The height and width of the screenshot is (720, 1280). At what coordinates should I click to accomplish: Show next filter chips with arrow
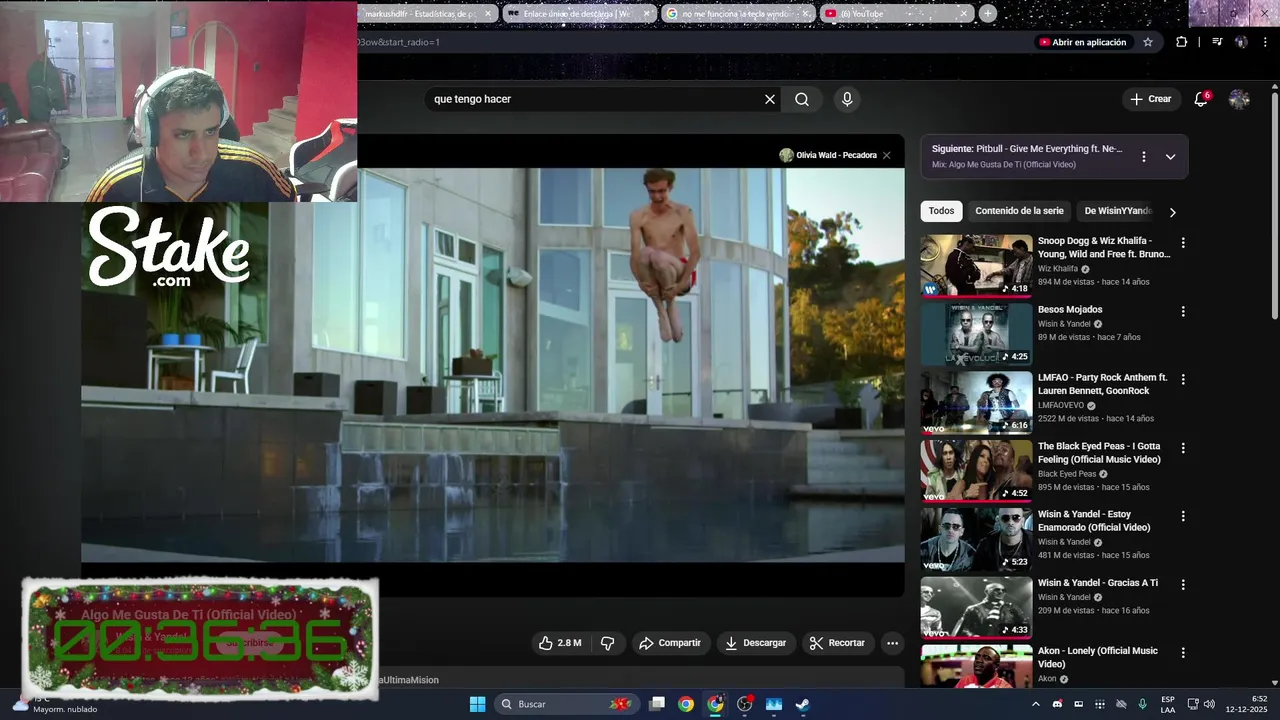tap(1172, 211)
